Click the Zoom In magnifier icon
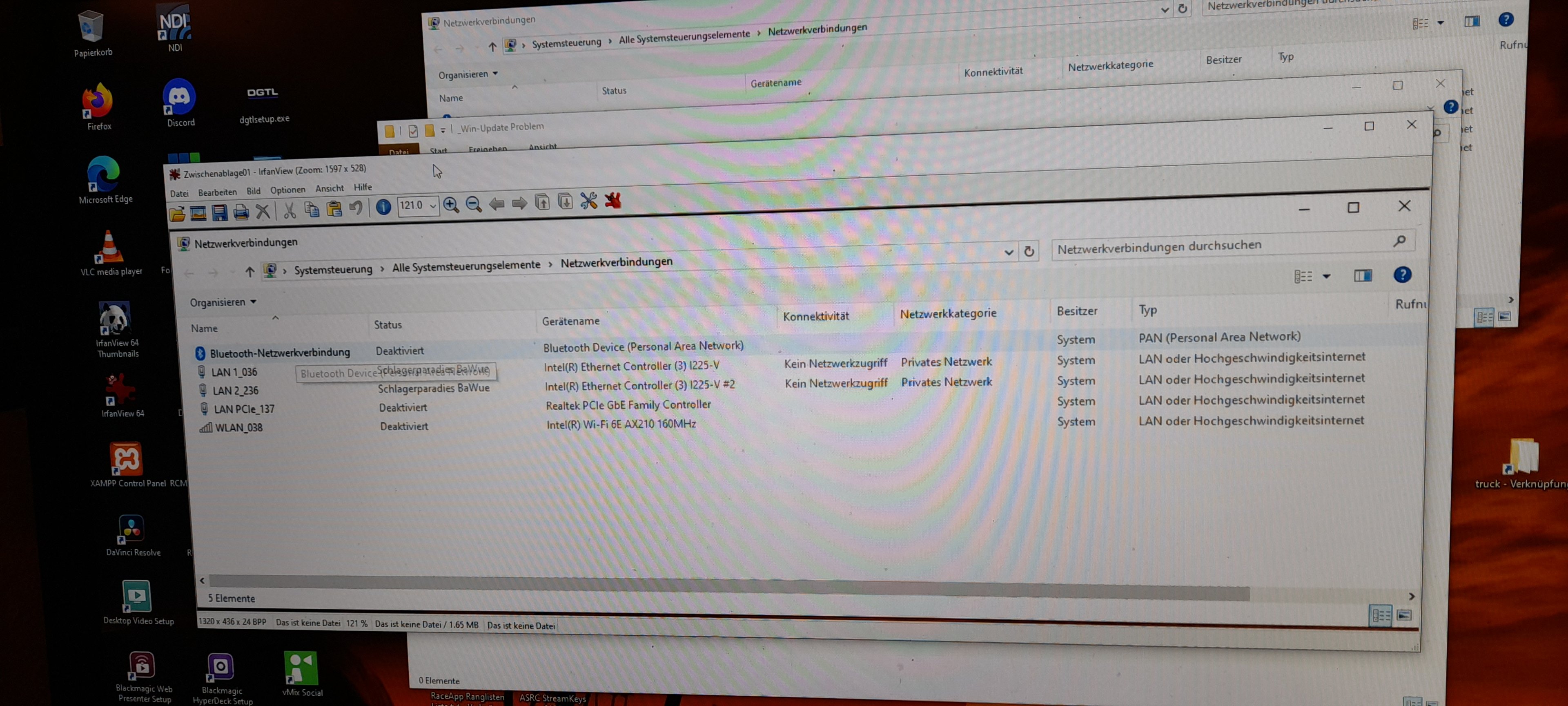The image size is (1568, 706). (x=451, y=205)
